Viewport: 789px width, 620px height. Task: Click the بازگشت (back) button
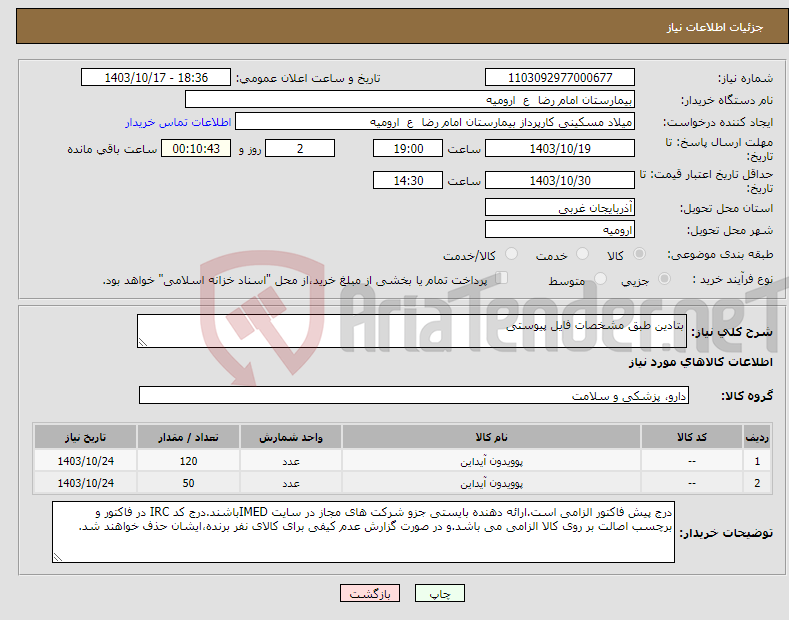[370, 593]
